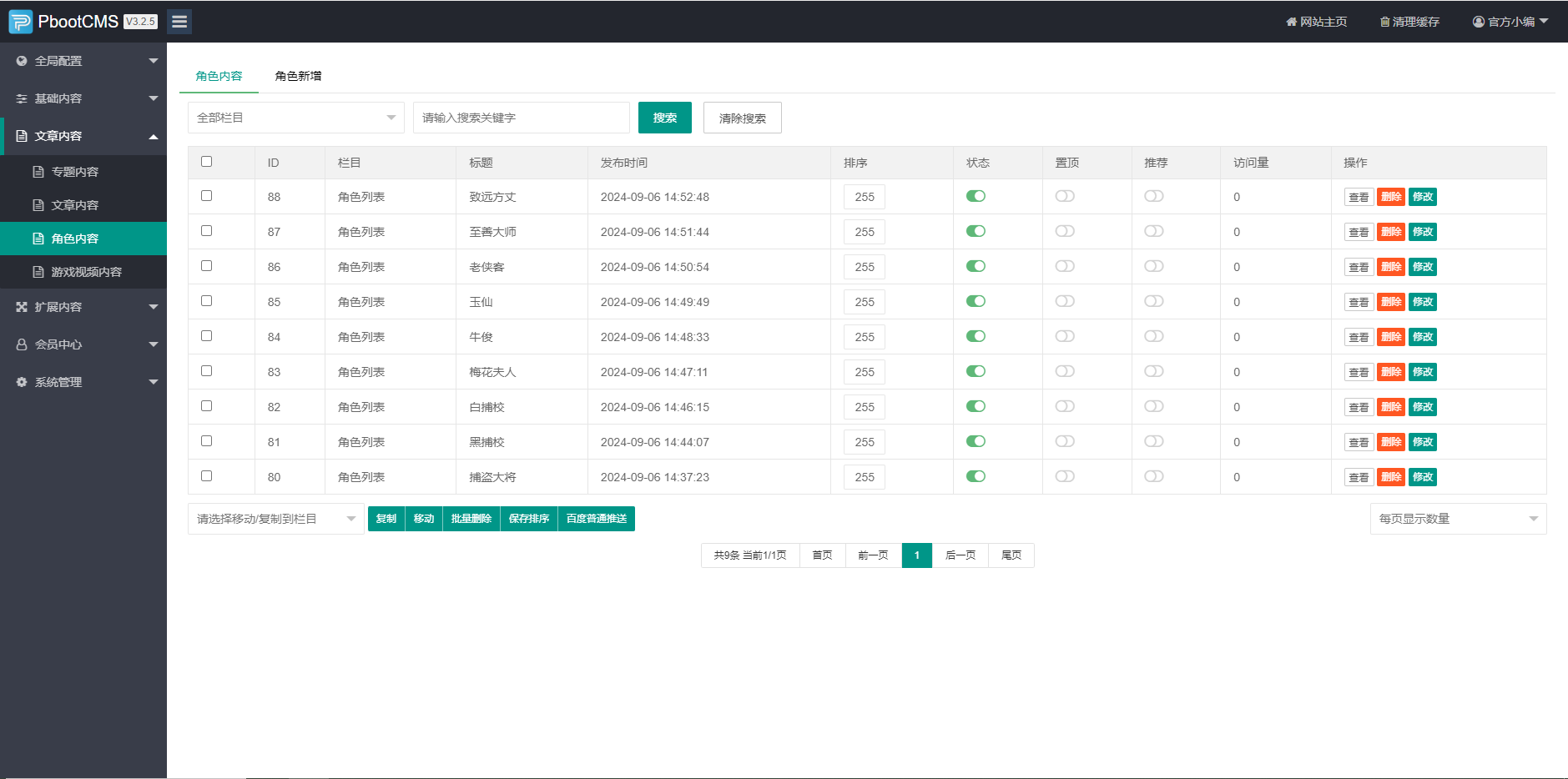Check the checkbox for row ID 83
This screenshot has width=1568, height=779.
click(207, 371)
